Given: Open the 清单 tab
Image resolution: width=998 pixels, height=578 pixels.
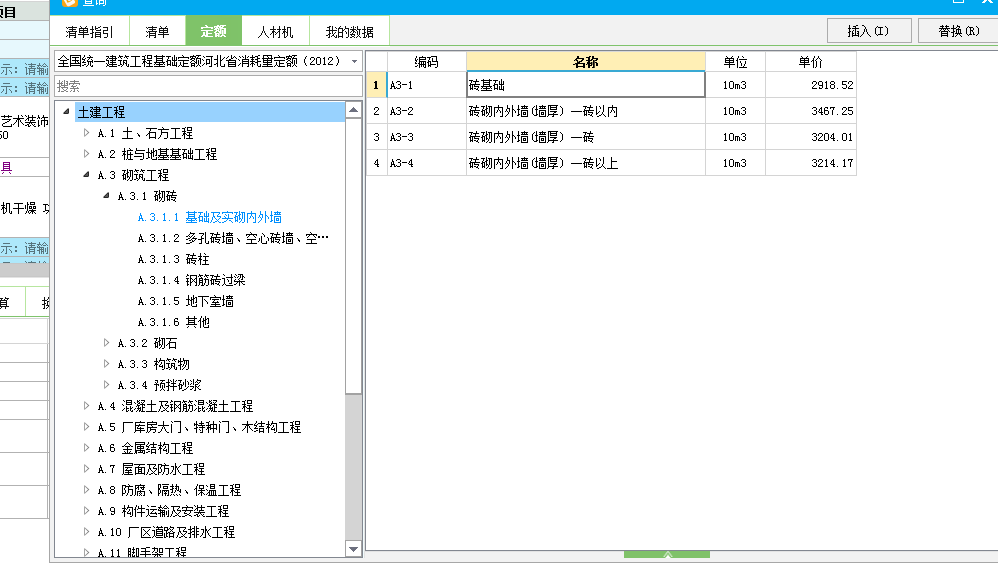Looking at the screenshot, I should (x=157, y=31).
